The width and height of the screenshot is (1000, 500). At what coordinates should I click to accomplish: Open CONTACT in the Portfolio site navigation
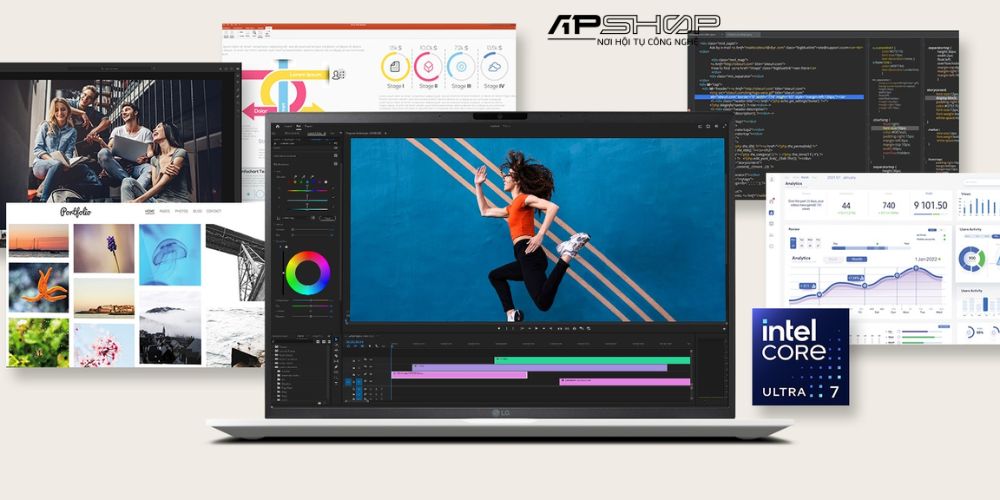(214, 211)
